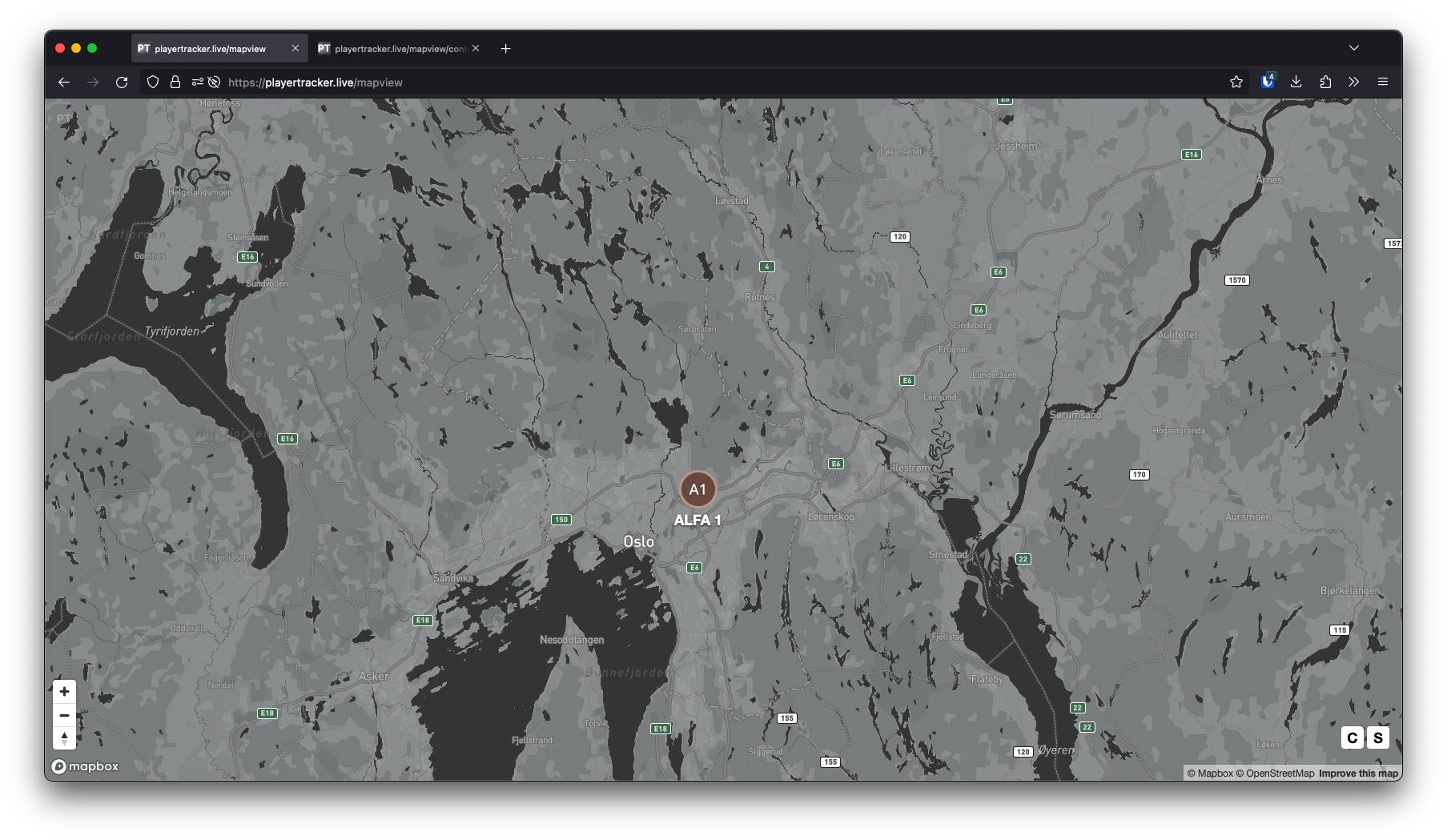Open a new browser tab
Image resolution: width=1447 pixels, height=840 pixels.
pos(505,49)
